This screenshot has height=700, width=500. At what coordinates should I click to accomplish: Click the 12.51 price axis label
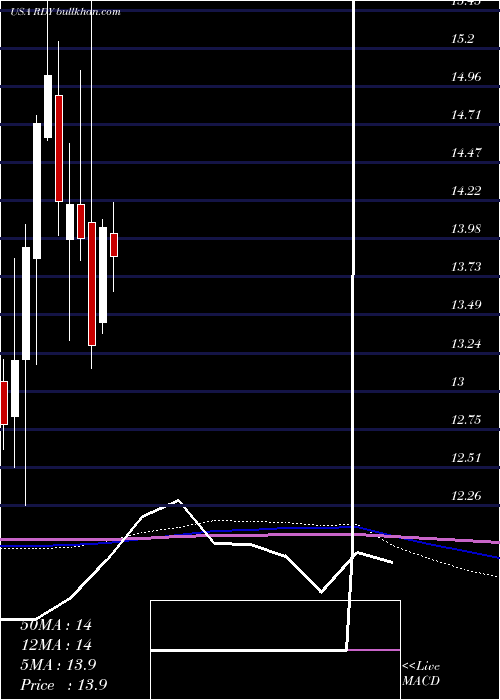(x=466, y=458)
